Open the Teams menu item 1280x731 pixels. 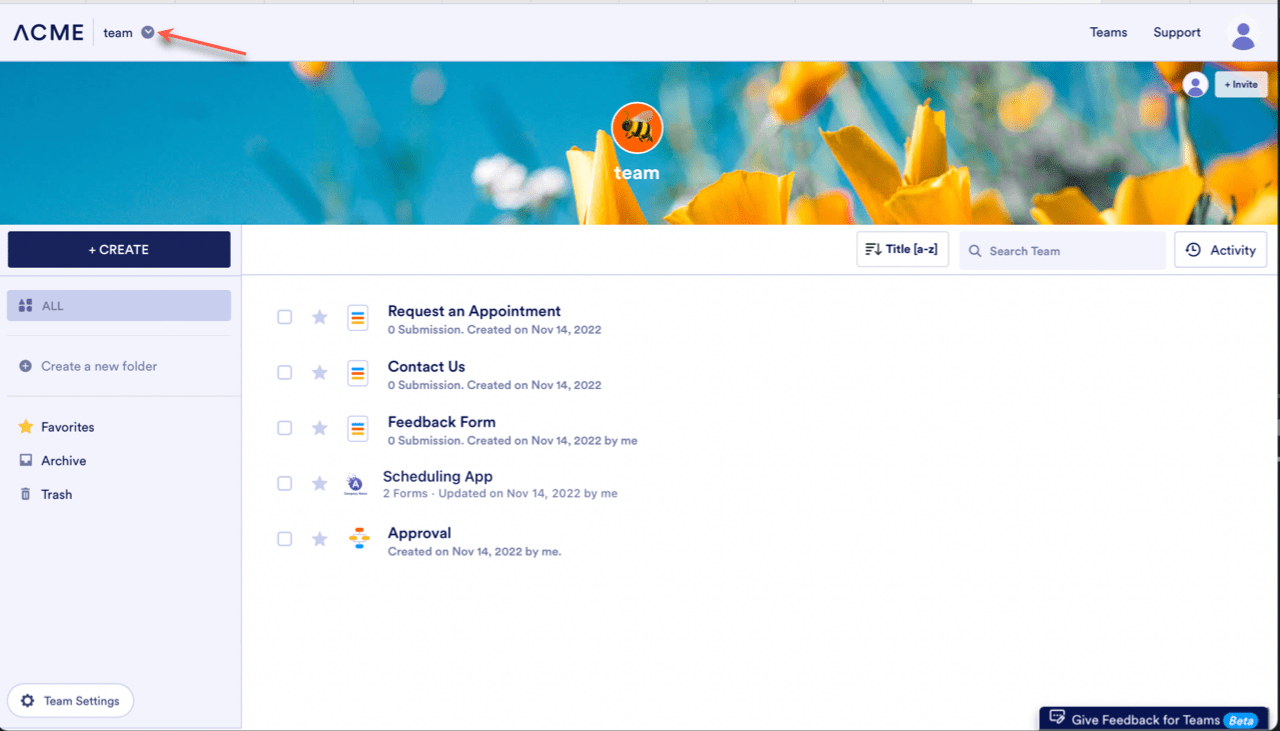click(1108, 32)
